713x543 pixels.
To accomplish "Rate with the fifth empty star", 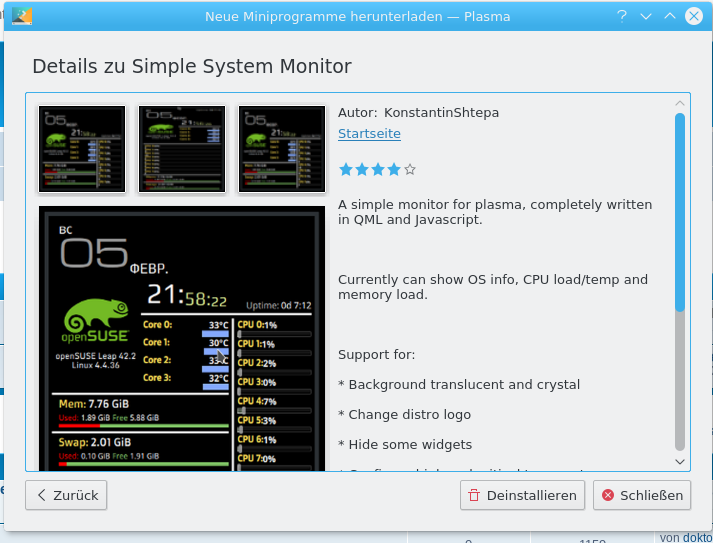I will [410, 170].
